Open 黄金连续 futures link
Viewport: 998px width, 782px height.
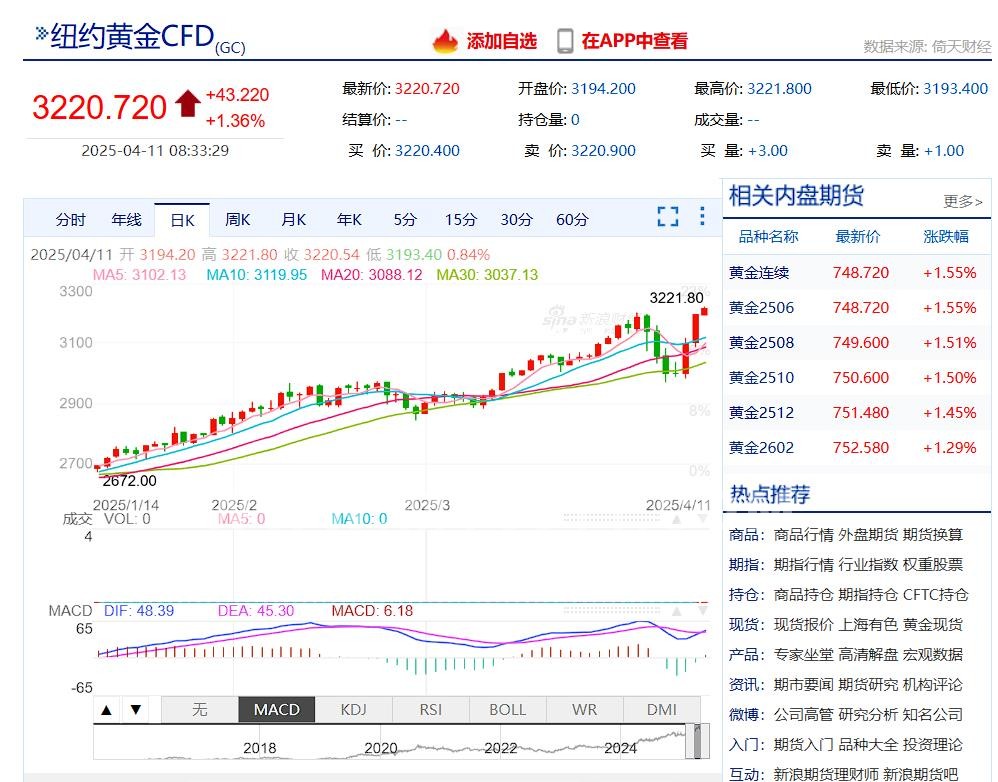click(759, 273)
